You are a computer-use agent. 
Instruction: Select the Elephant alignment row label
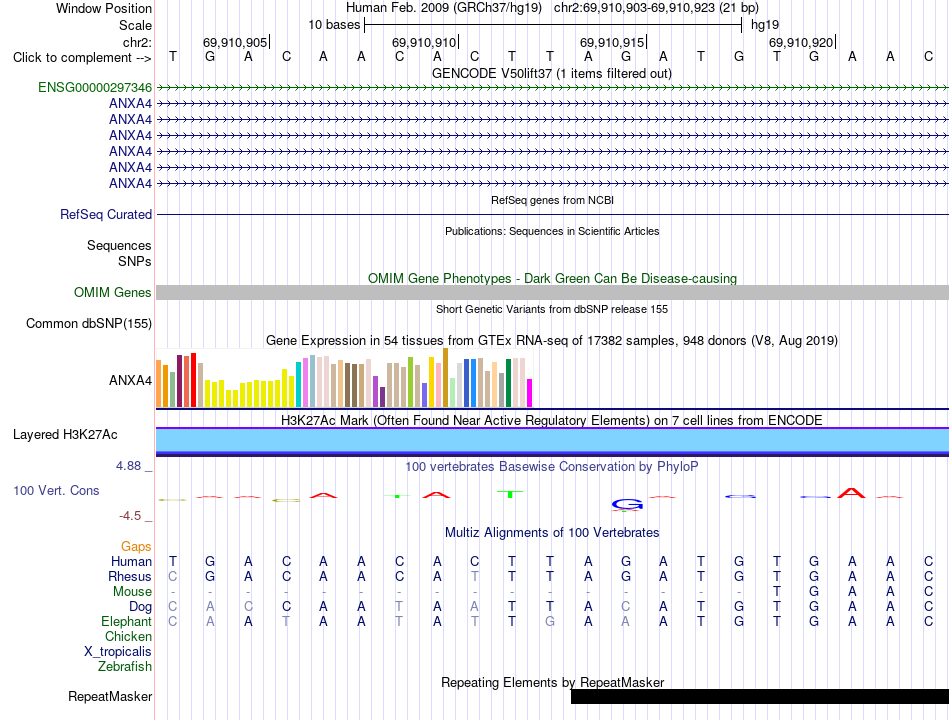(127, 621)
